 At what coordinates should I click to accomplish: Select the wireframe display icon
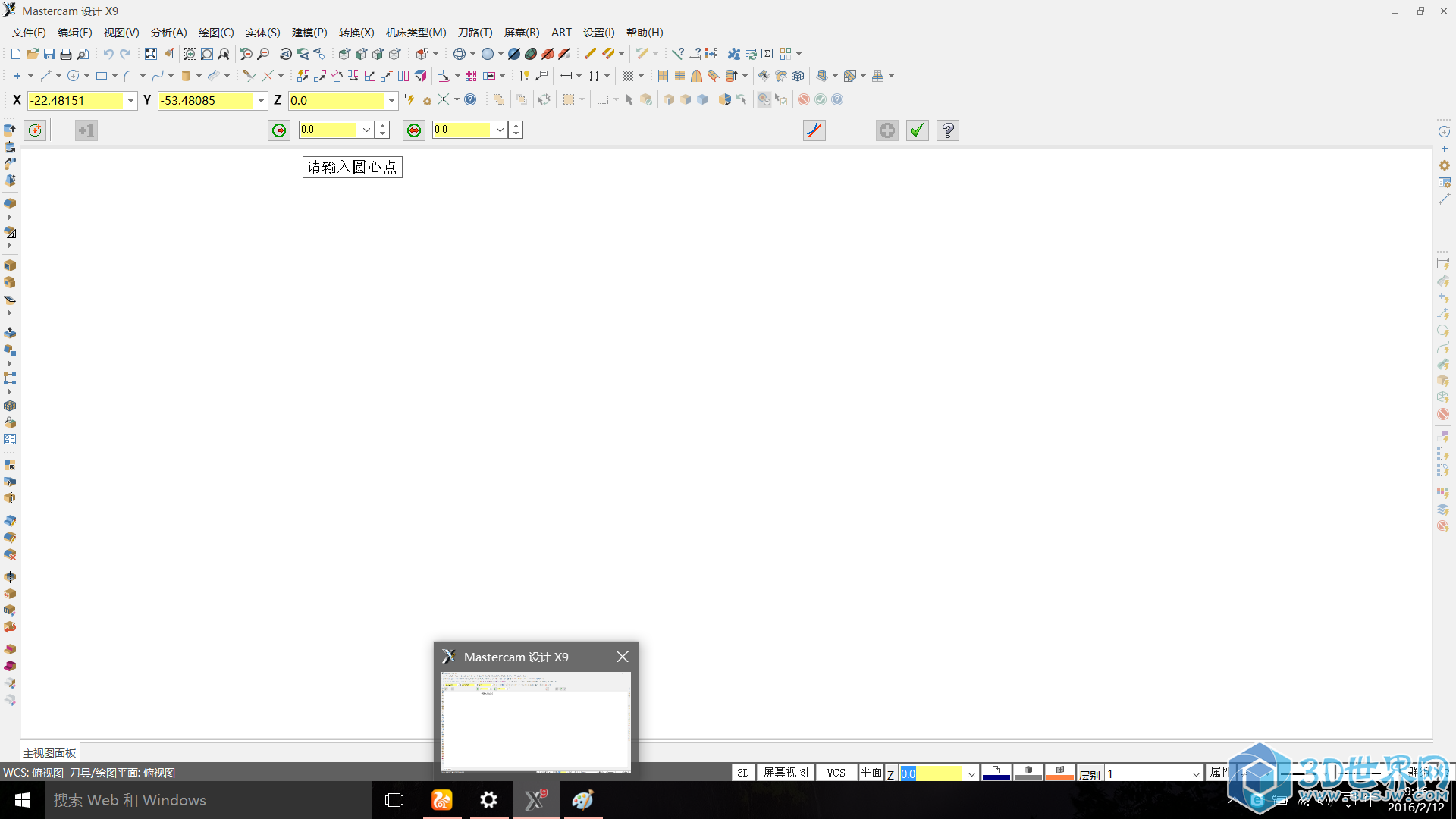pos(460,54)
